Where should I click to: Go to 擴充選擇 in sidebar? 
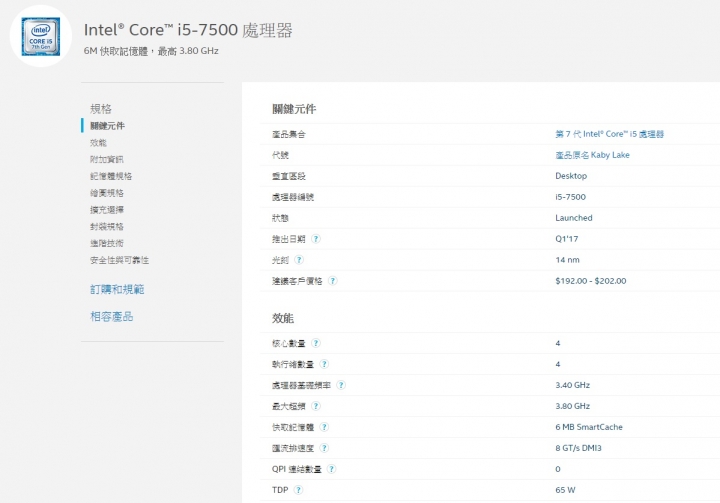click(x=107, y=210)
